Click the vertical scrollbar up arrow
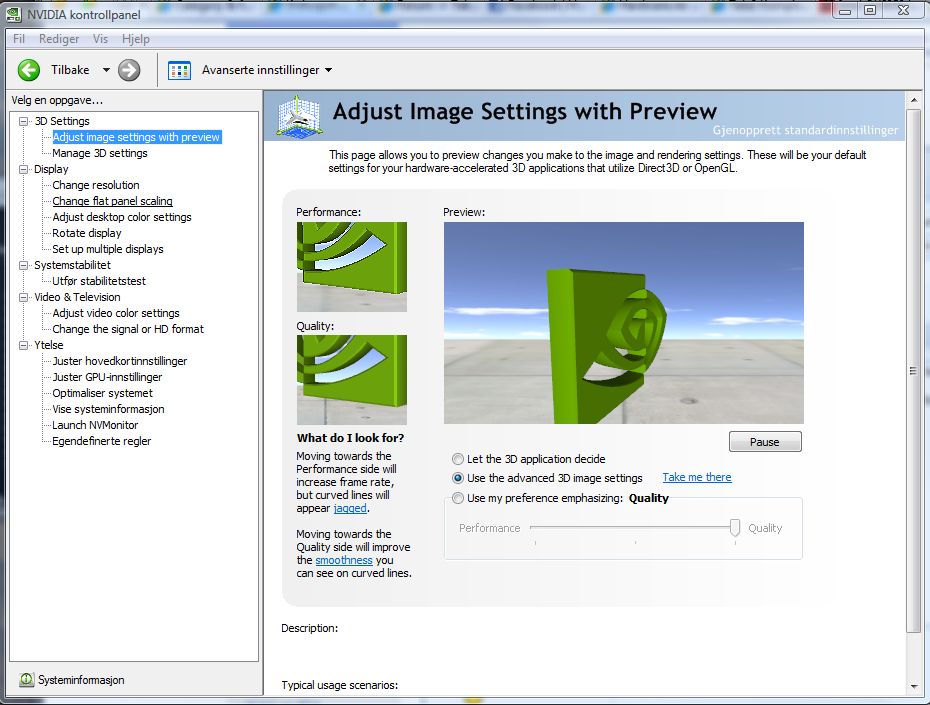Viewport: 930px width, 705px height. 914,100
